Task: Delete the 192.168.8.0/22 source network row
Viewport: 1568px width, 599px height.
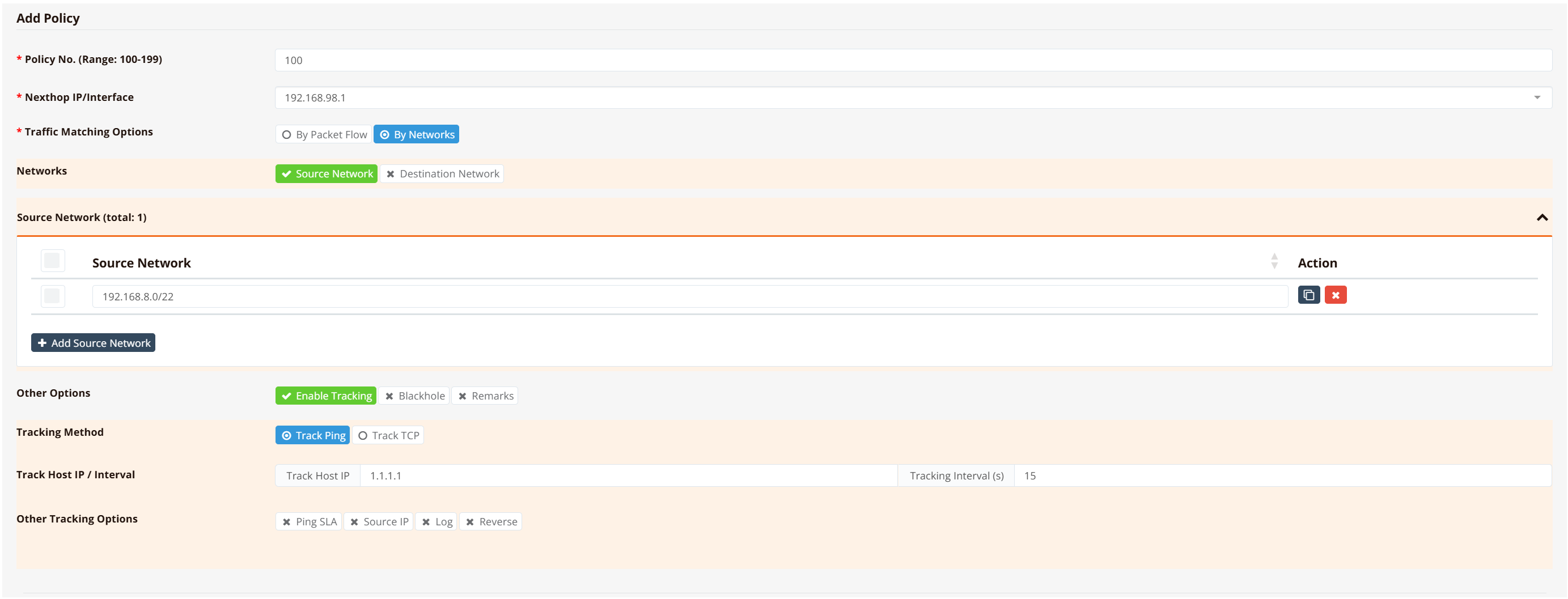Action: click(1335, 295)
